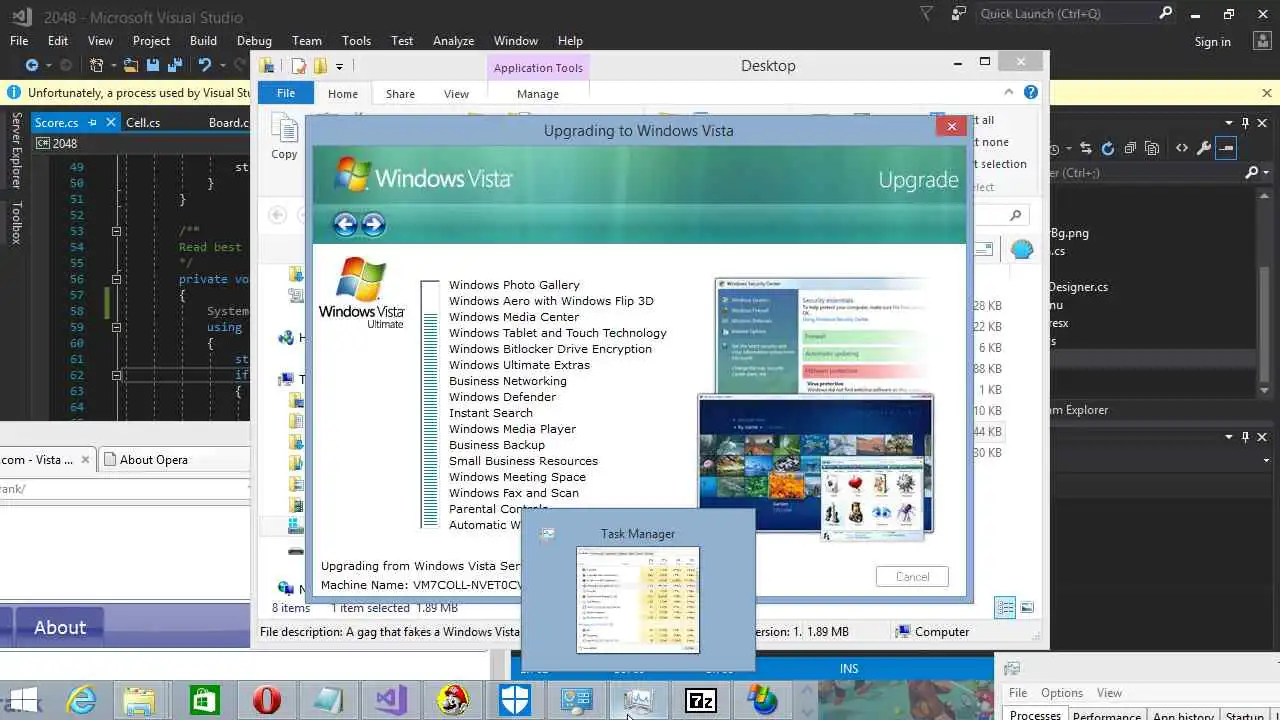Click the feedback icon beside Quick Launch

coord(960,14)
